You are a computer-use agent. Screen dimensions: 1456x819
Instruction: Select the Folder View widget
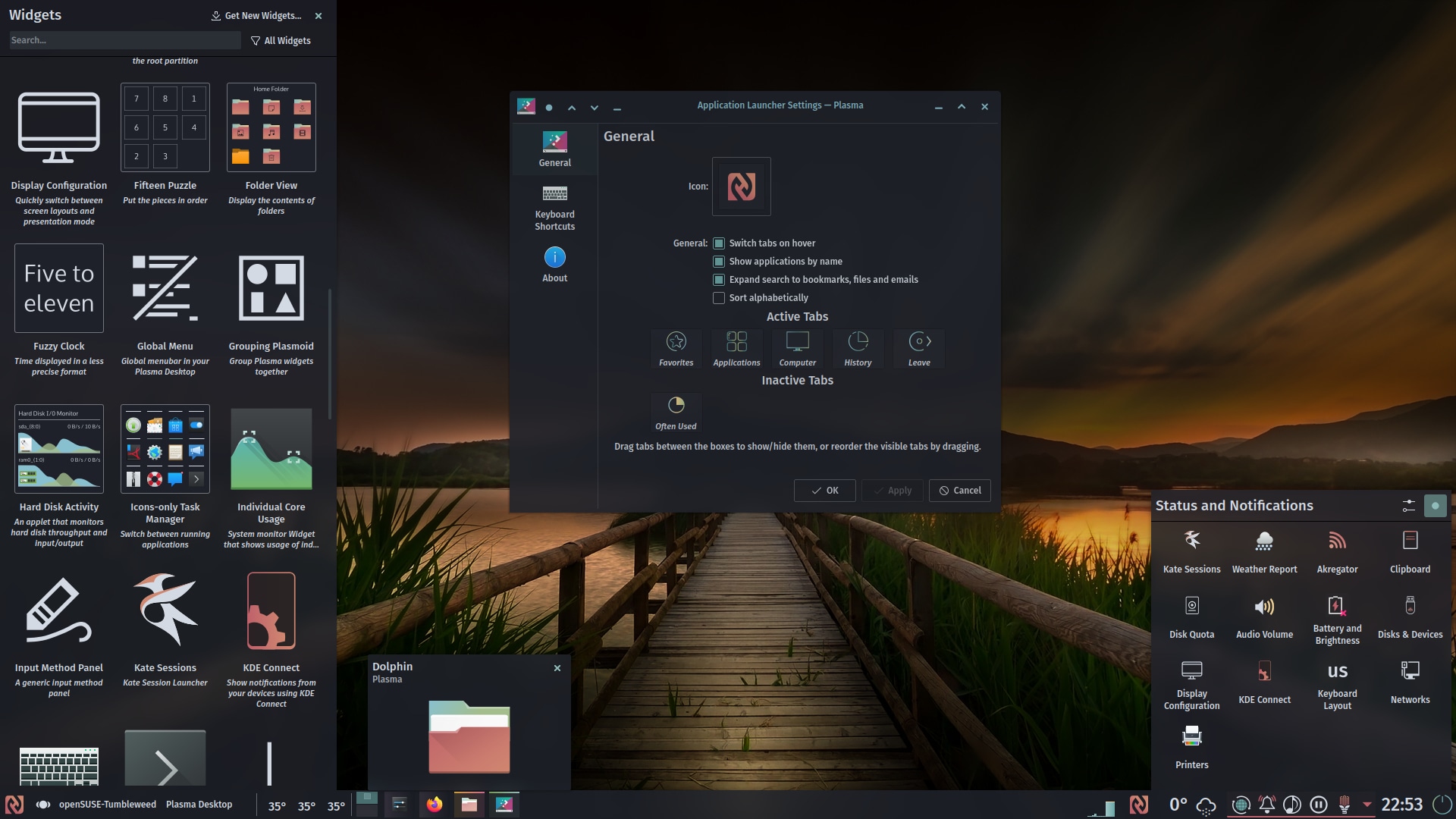click(x=271, y=150)
